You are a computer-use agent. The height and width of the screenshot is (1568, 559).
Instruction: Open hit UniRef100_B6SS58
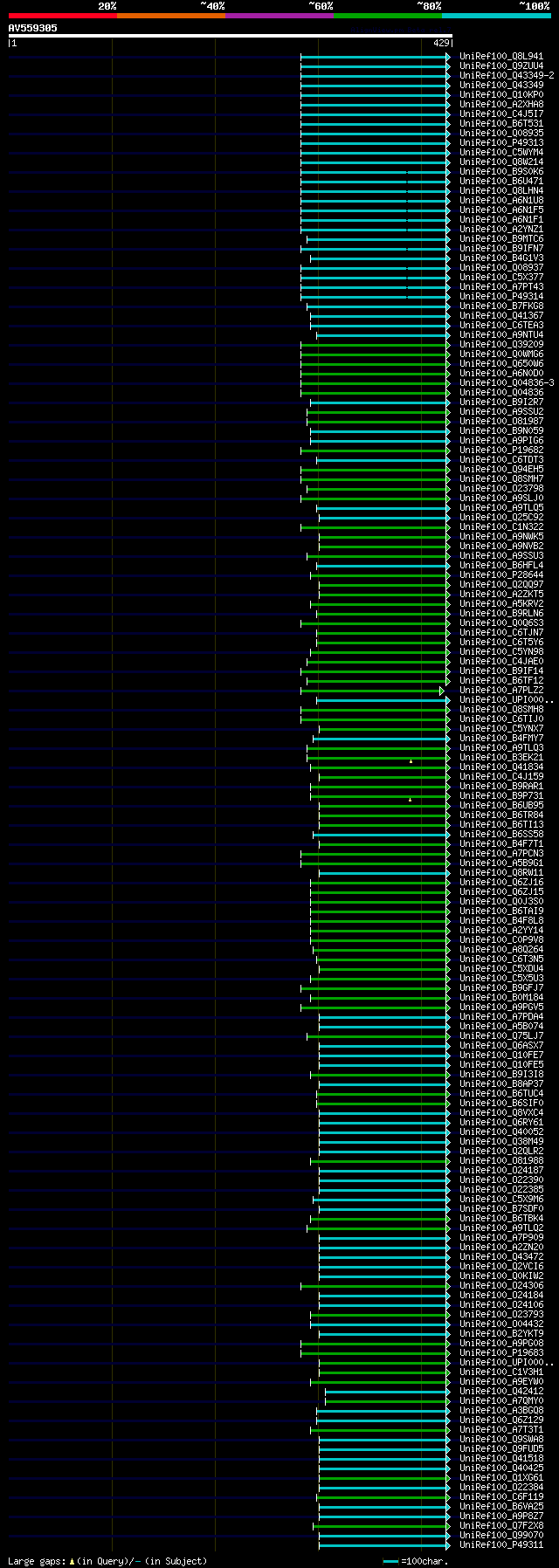coord(501,835)
